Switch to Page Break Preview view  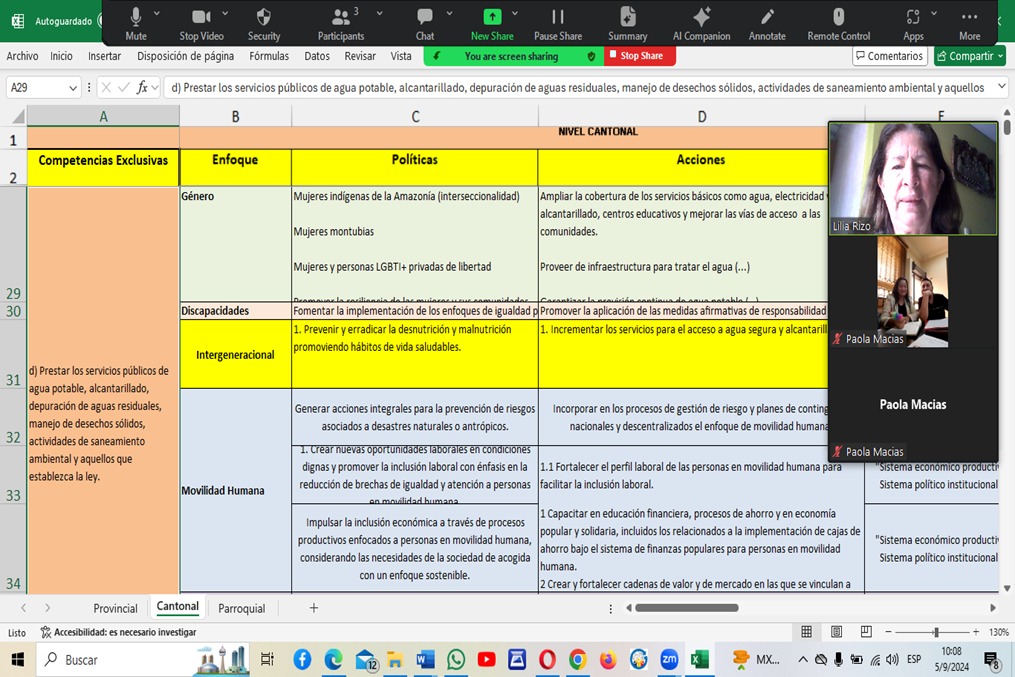tap(866, 632)
